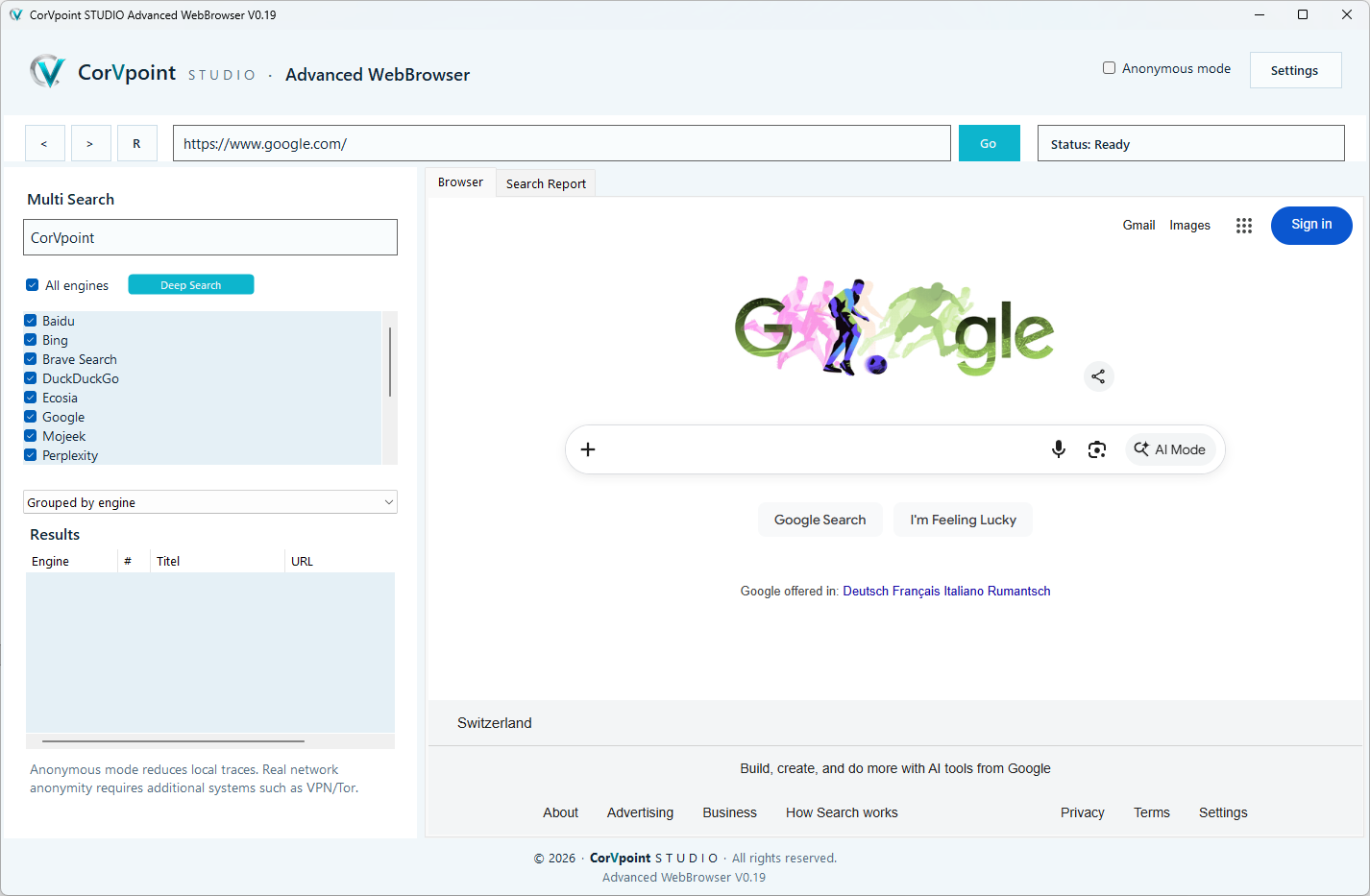
Task: Switch Google to Deutsch
Action: click(x=866, y=592)
